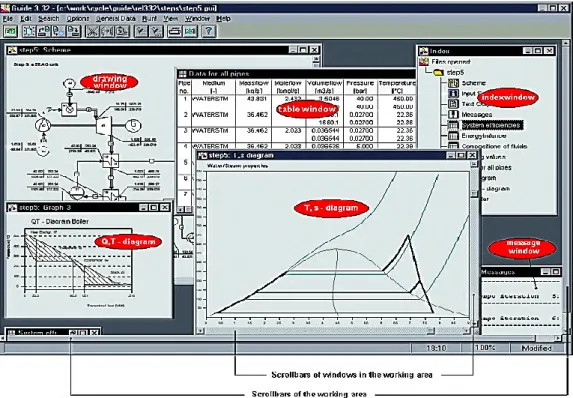The height and width of the screenshot is (398, 573).
Task: Open the File menu
Action: tap(8, 19)
